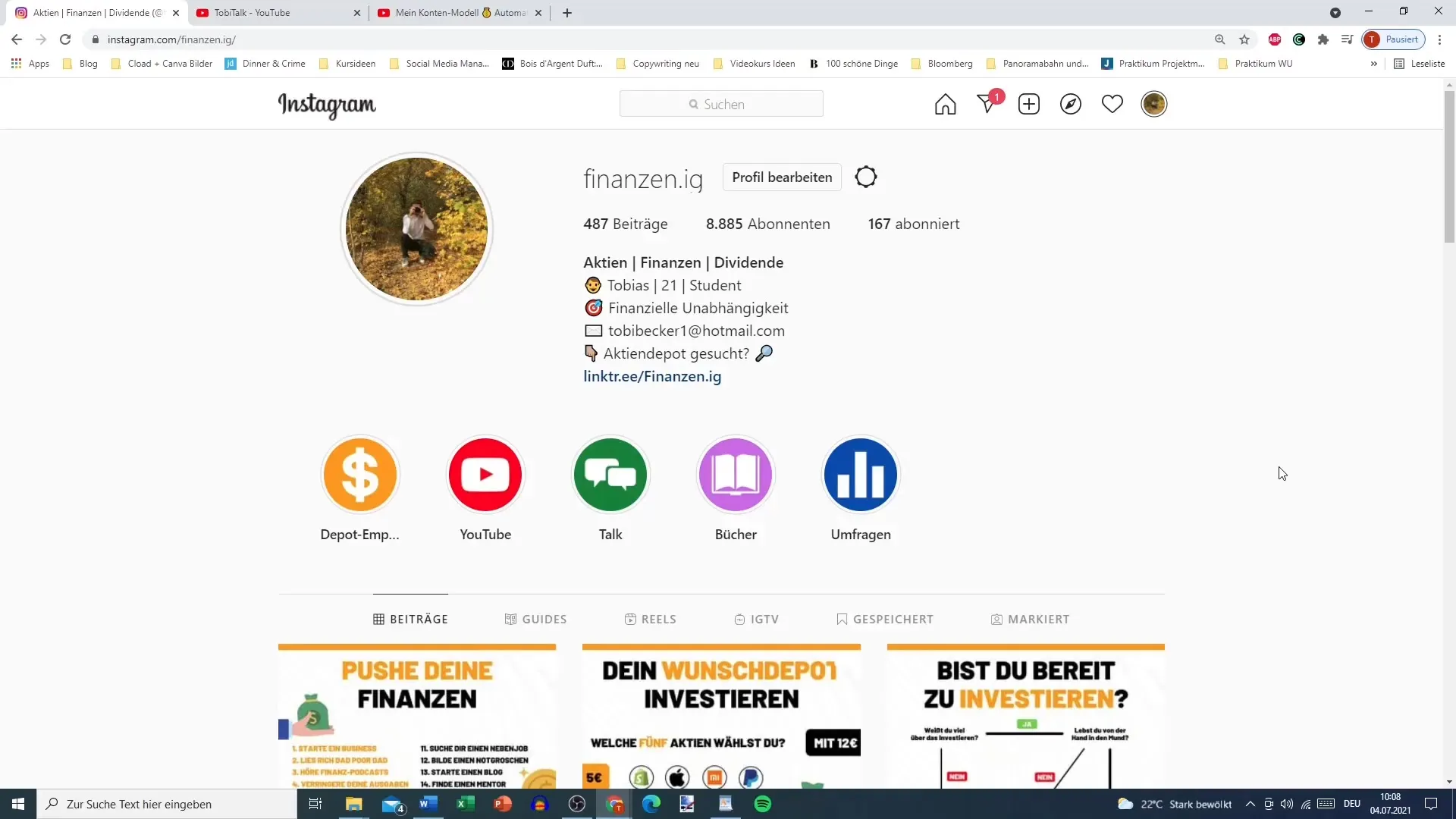Click the YouTube Stories highlight icon
This screenshot has height=819, width=1456.
tap(487, 476)
